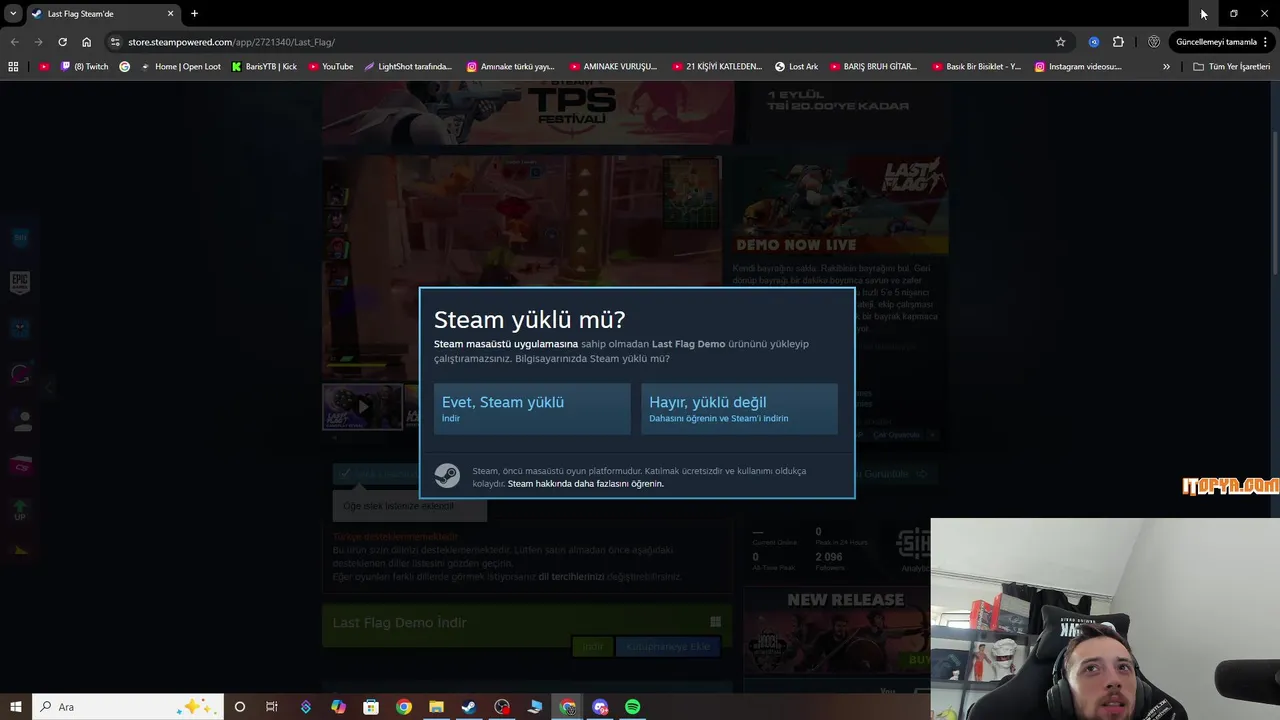Click the Steam logo icon in dialog
The height and width of the screenshot is (720, 1280).
pyautogui.click(x=447, y=476)
